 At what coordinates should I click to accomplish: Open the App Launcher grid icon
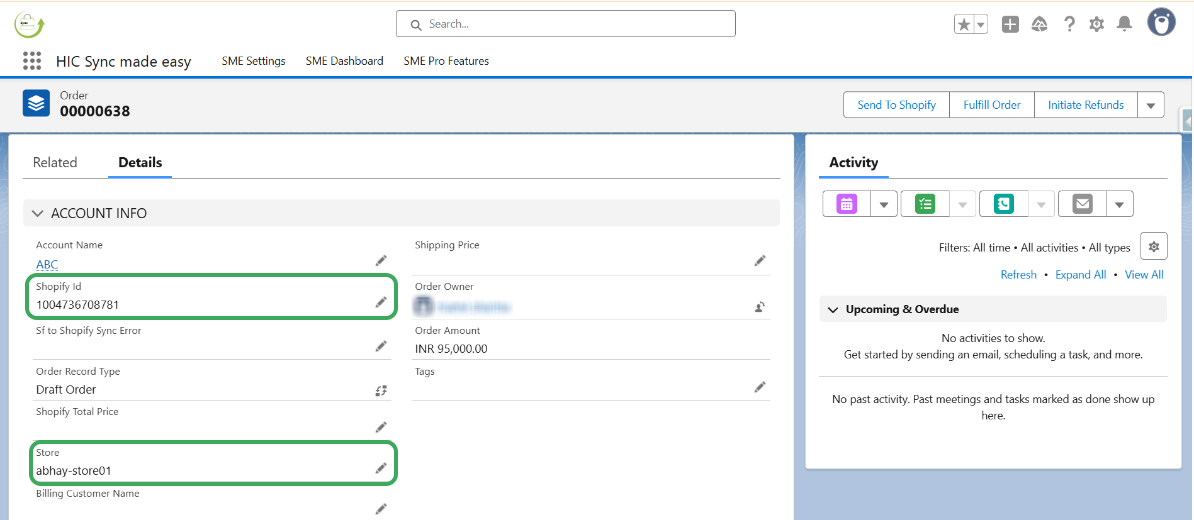pyautogui.click(x=32, y=61)
